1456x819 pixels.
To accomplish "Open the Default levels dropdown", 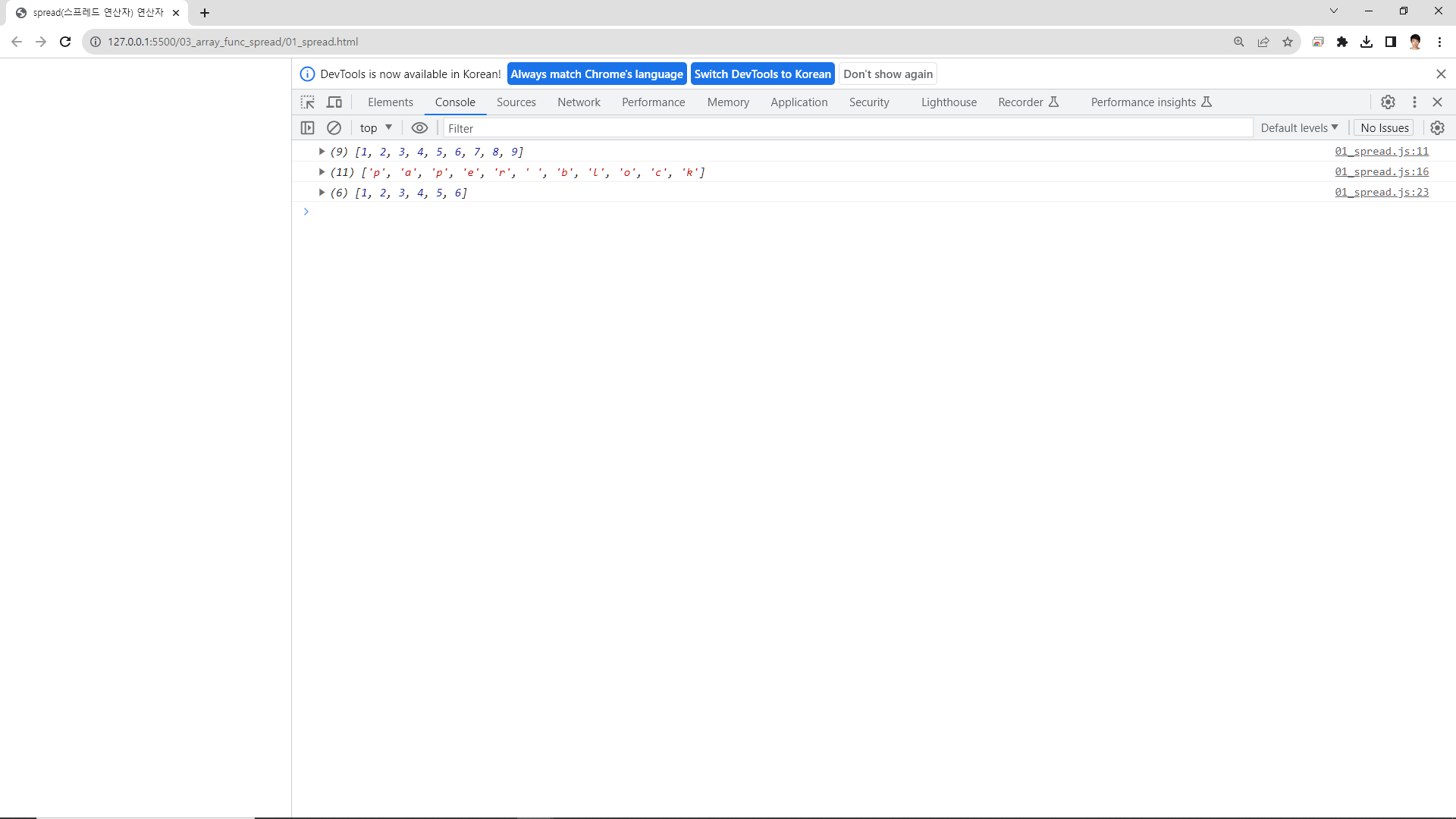I will coord(1298,128).
